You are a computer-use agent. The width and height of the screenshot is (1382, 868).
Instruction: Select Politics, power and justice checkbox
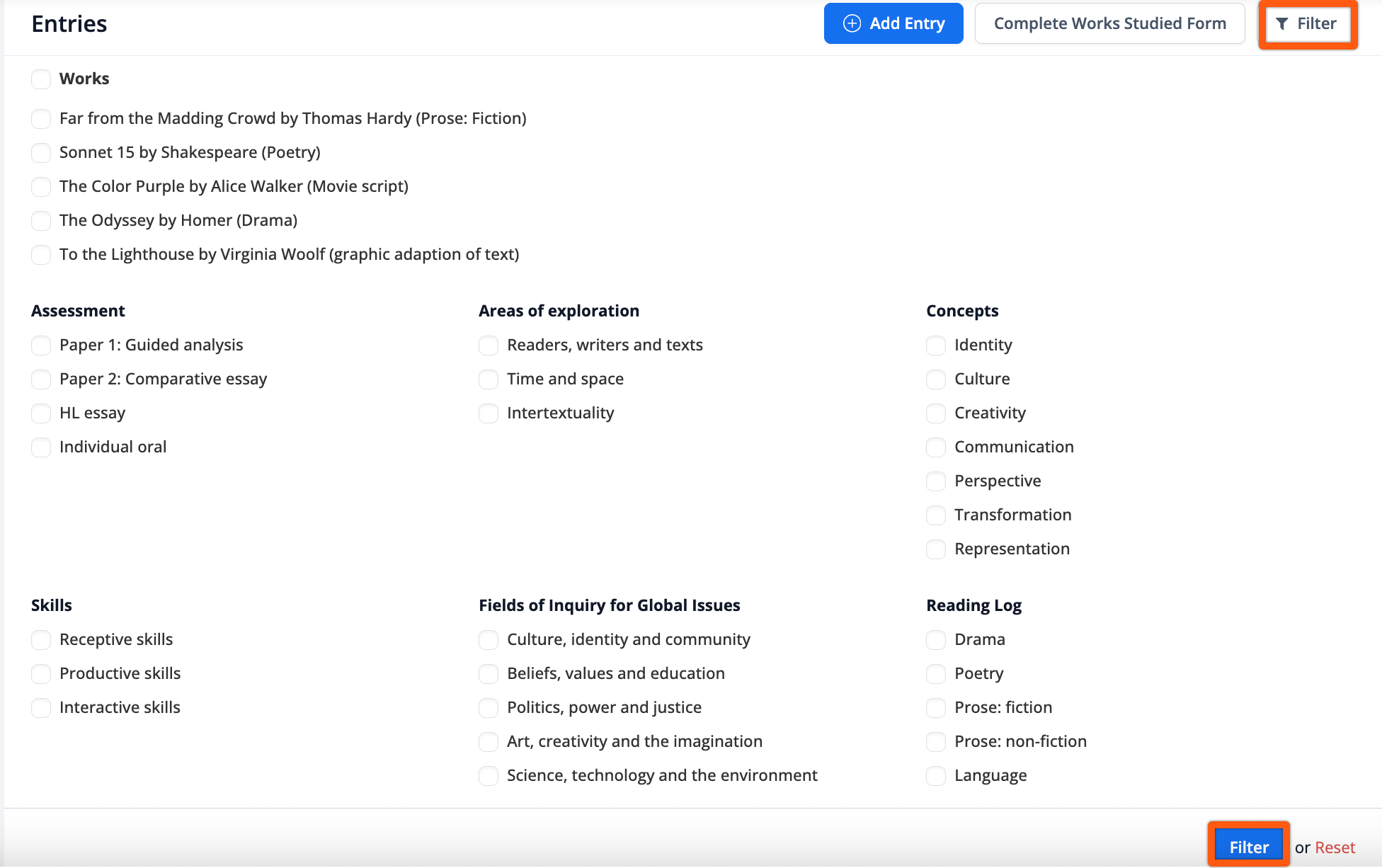coord(489,707)
